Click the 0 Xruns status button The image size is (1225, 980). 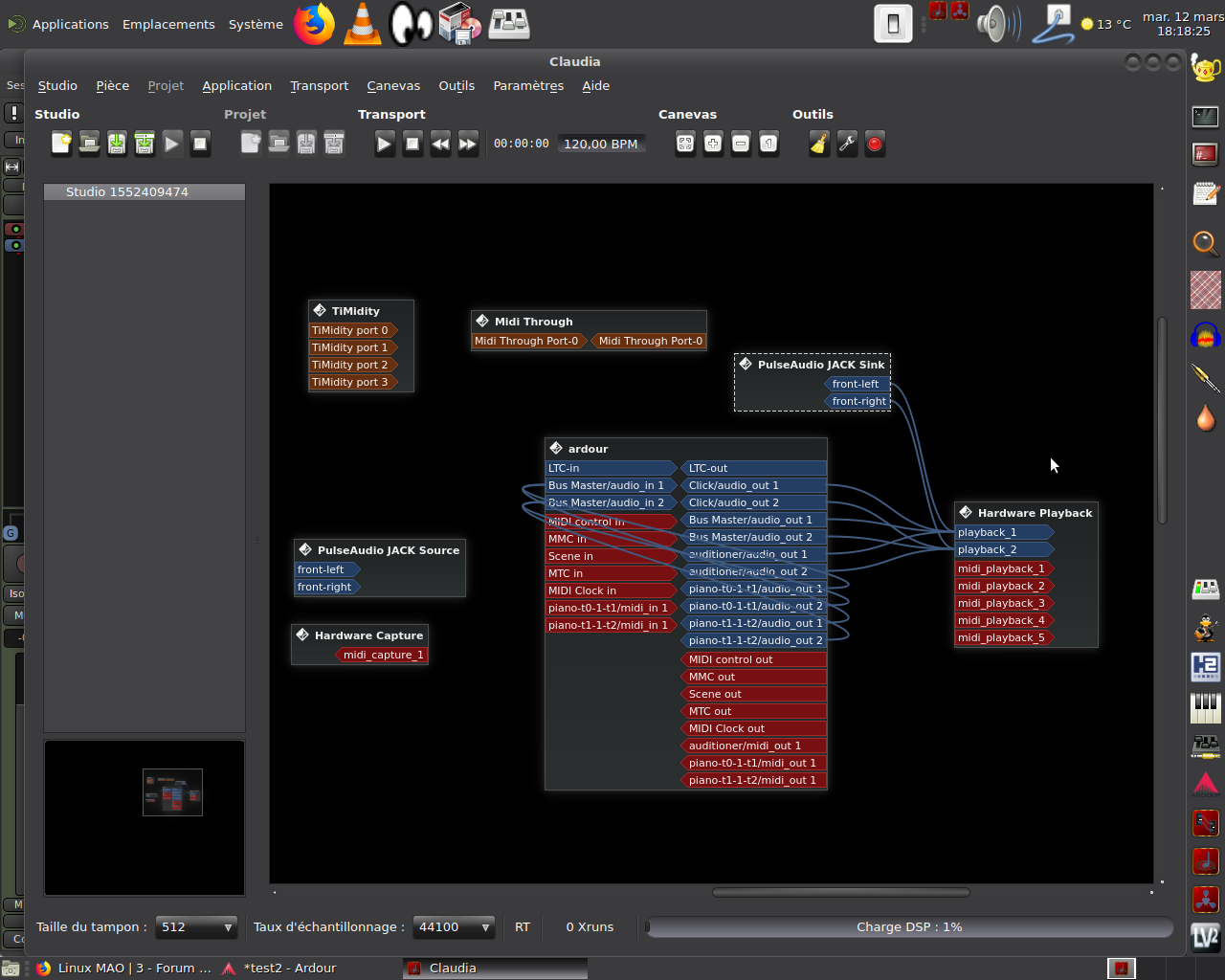[x=590, y=926]
